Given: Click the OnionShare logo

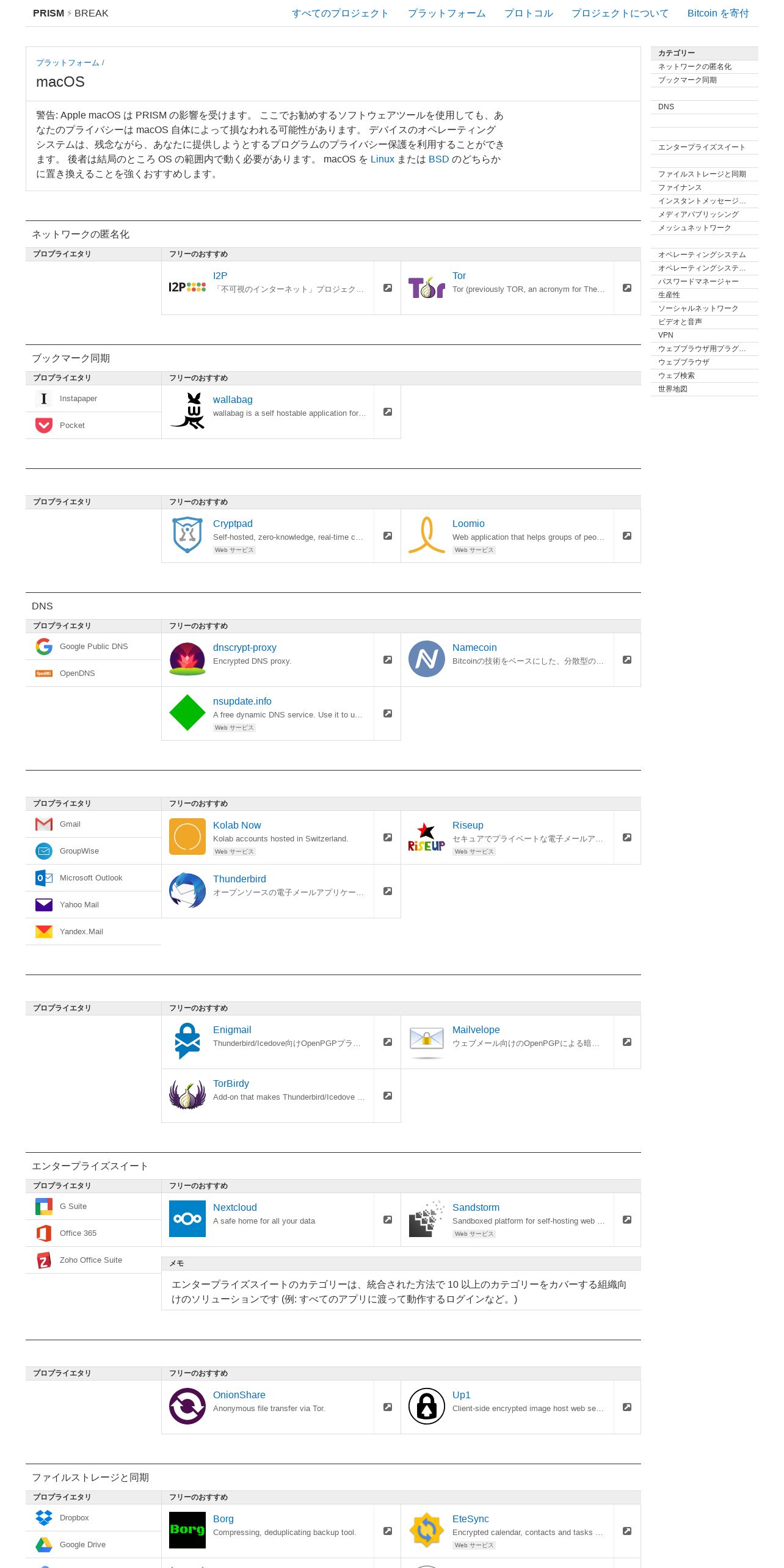Looking at the screenshot, I should (187, 1406).
